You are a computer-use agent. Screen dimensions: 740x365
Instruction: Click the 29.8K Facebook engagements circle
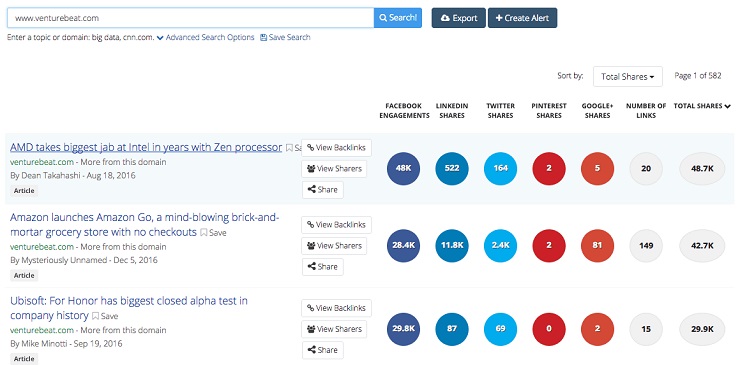(x=403, y=329)
